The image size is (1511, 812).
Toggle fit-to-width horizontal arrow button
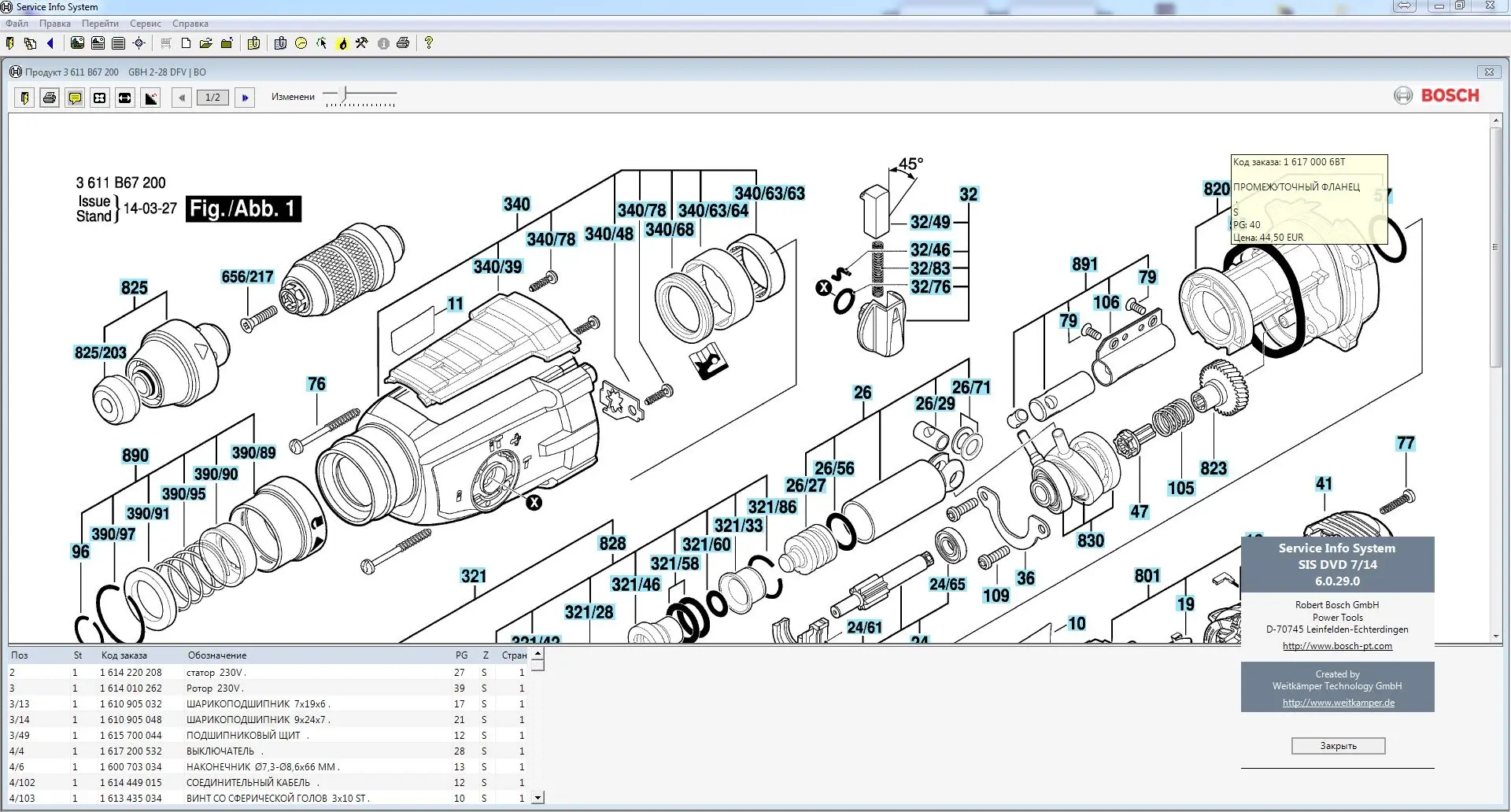[125, 98]
